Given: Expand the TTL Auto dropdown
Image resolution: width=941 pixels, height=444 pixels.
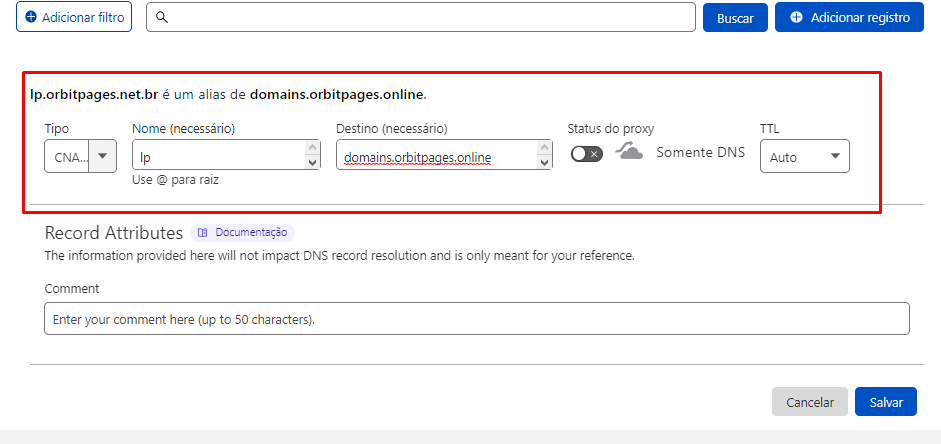Looking at the screenshot, I should [x=804, y=156].
